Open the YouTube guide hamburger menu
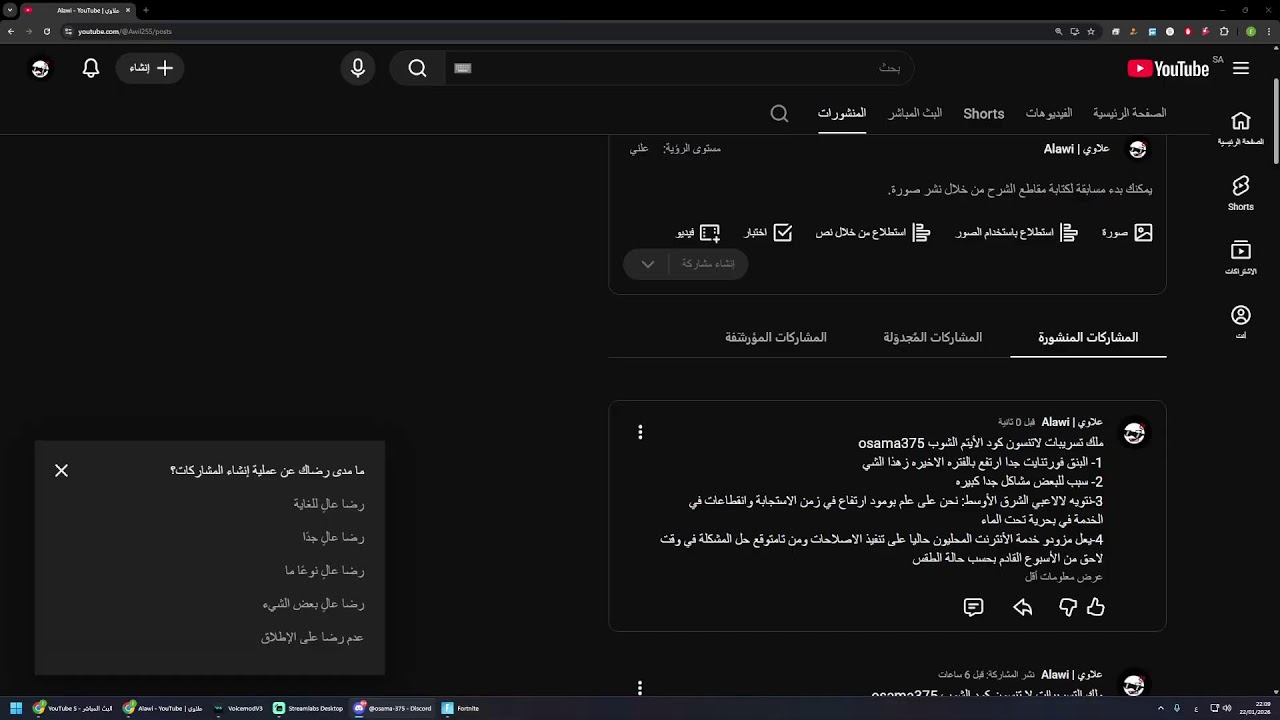 click(1241, 68)
